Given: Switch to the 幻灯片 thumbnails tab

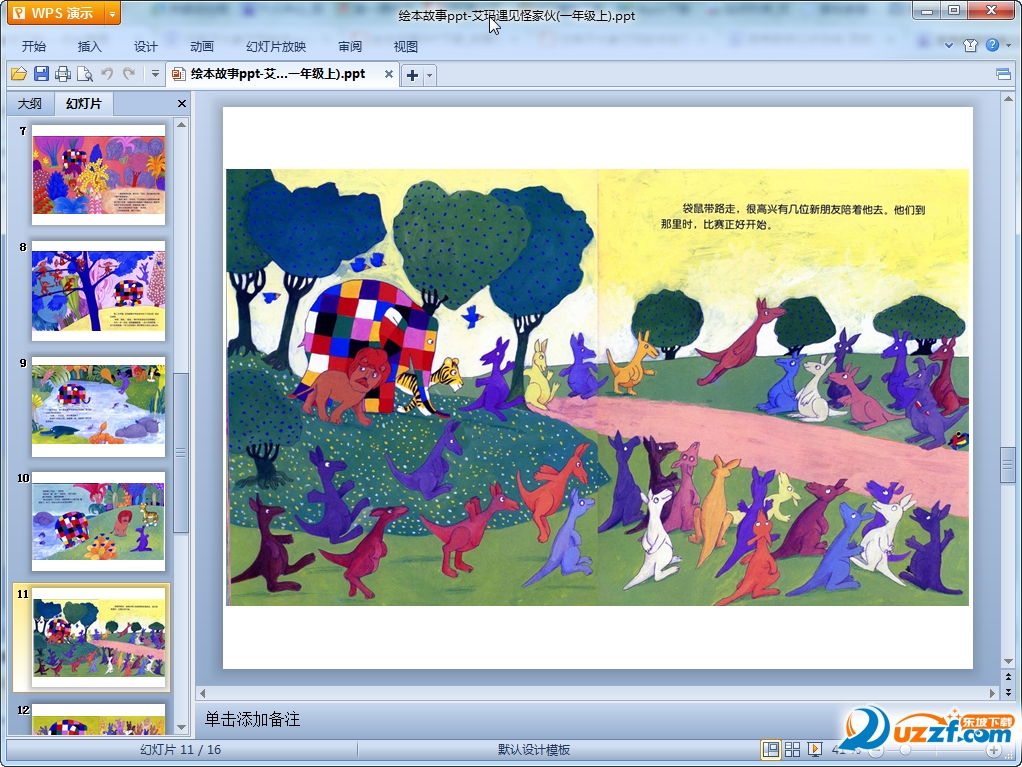Looking at the screenshot, I should (83, 104).
